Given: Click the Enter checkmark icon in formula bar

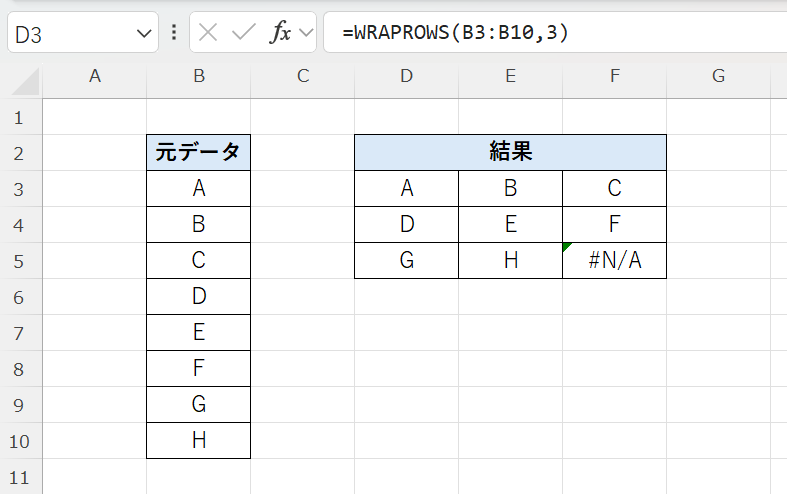Looking at the screenshot, I should click(243, 32).
